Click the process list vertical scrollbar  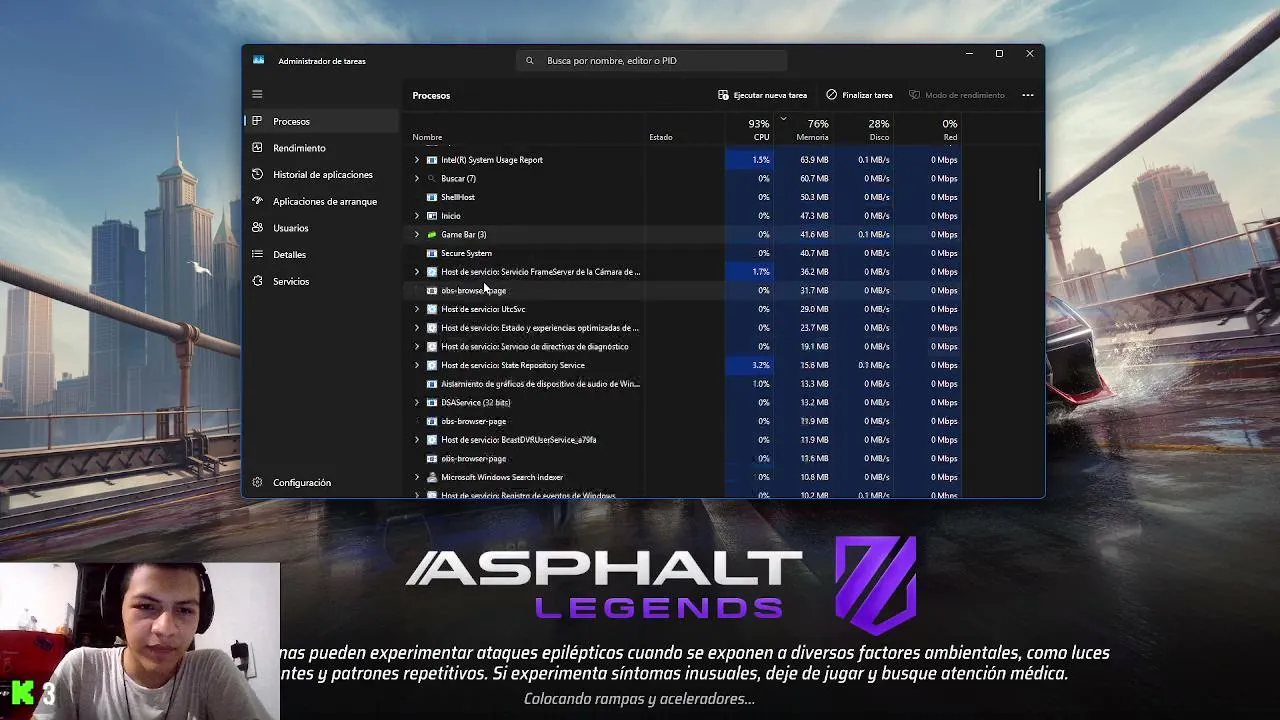pyautogui.click(x=1040, y=184)
